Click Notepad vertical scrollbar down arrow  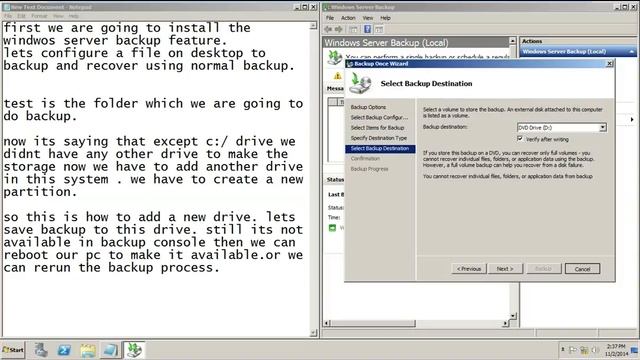tap(313, 333)
